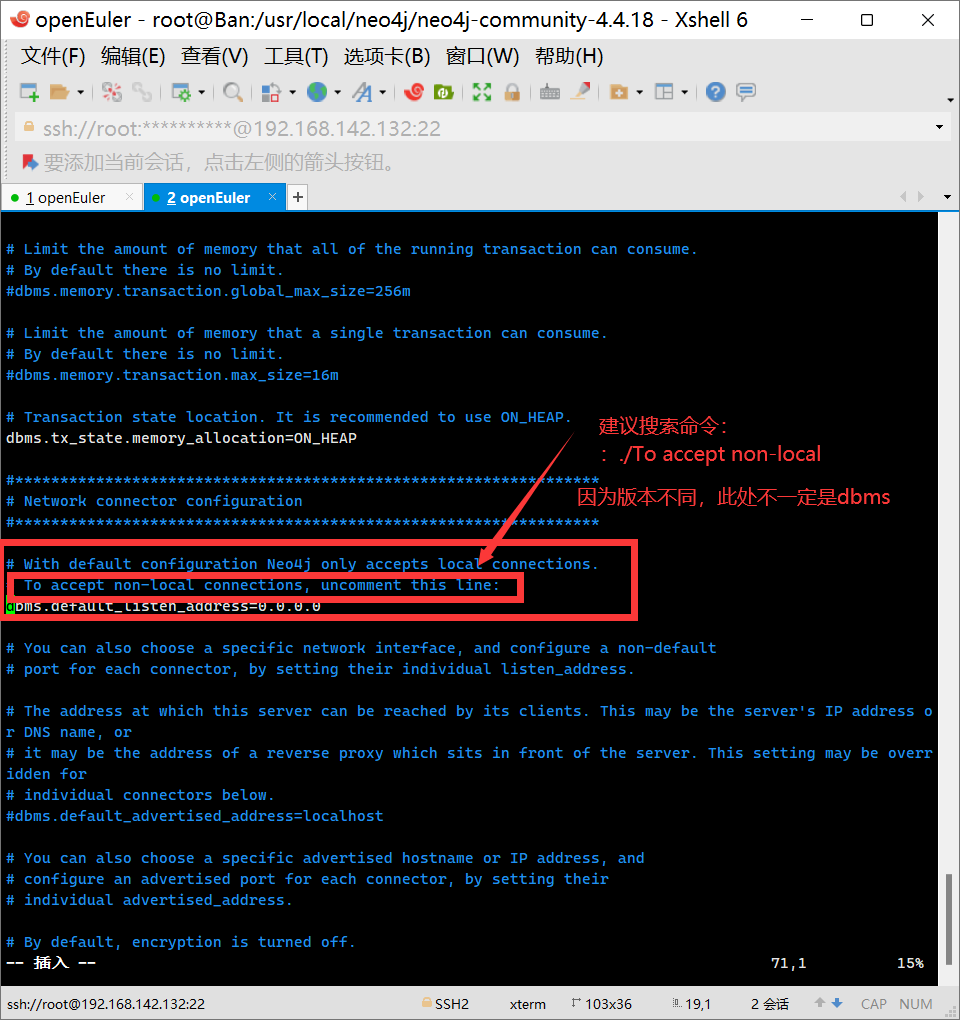Click the red bookmark add-session arrow
This screenshot has height=1020, width=960.
(30, 162)
